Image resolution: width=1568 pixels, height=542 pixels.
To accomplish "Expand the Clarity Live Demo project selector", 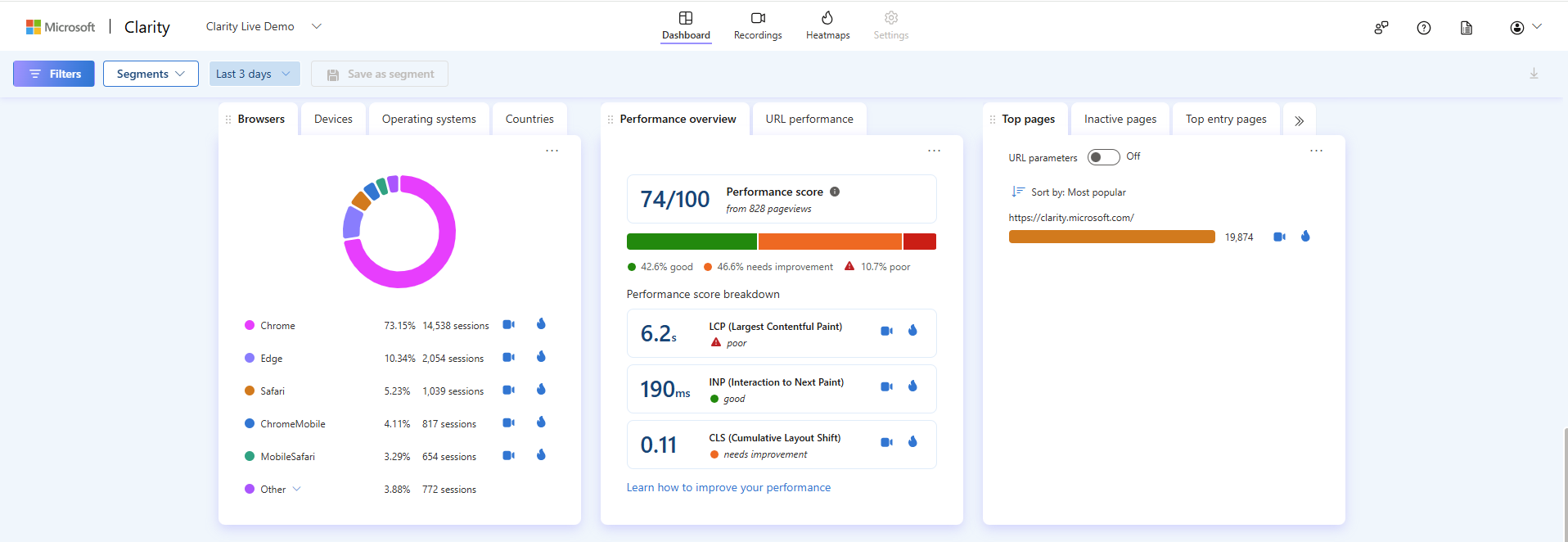I will (317, 26).
